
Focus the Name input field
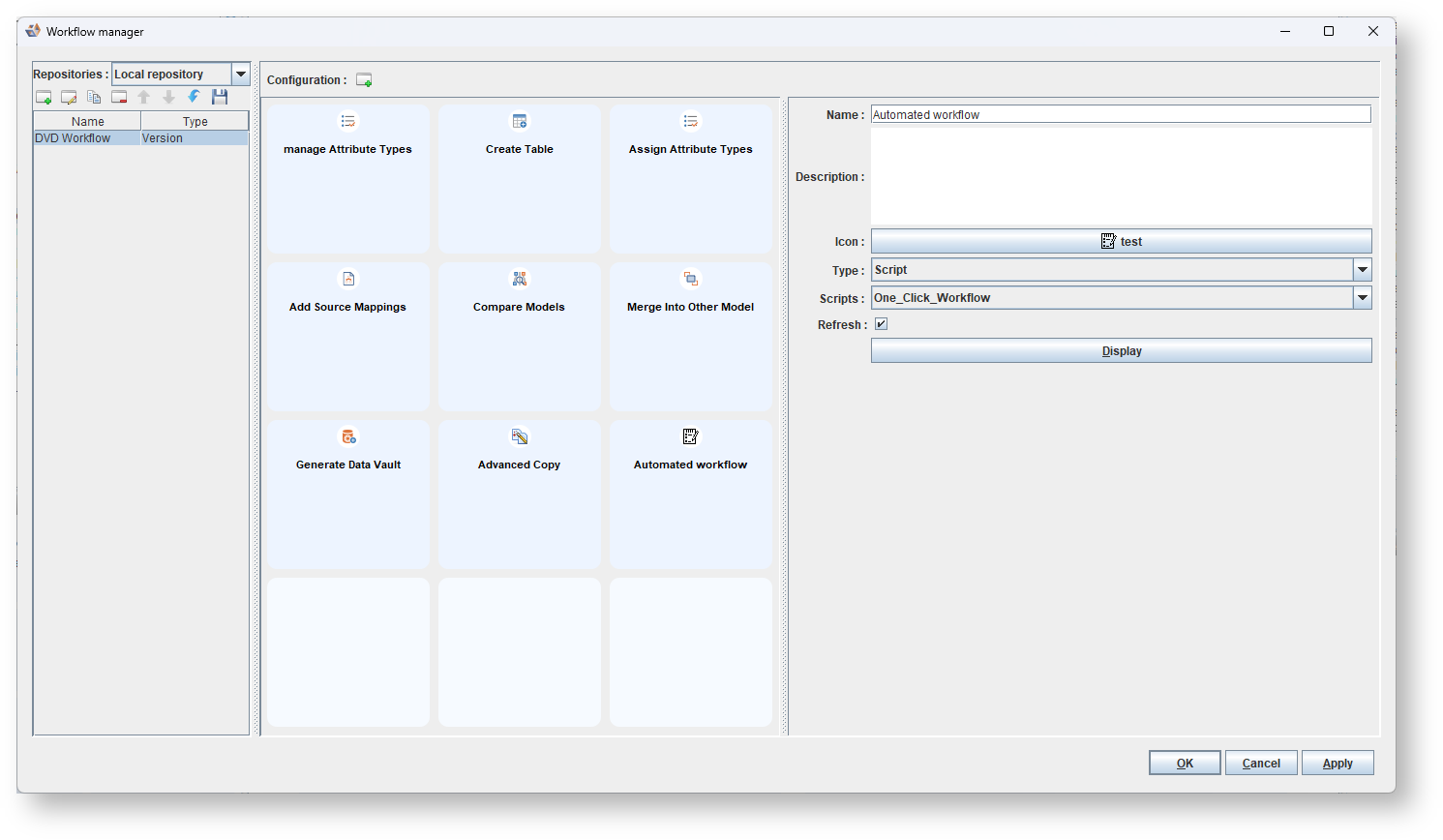click(x=1121, y=114)
